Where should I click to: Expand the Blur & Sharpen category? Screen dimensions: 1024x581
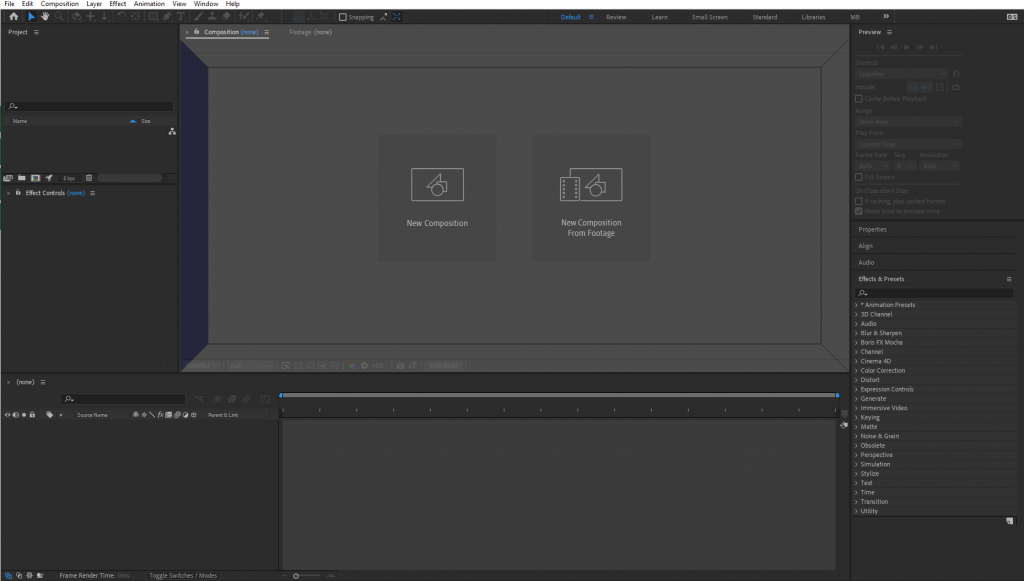coord(883,333)
